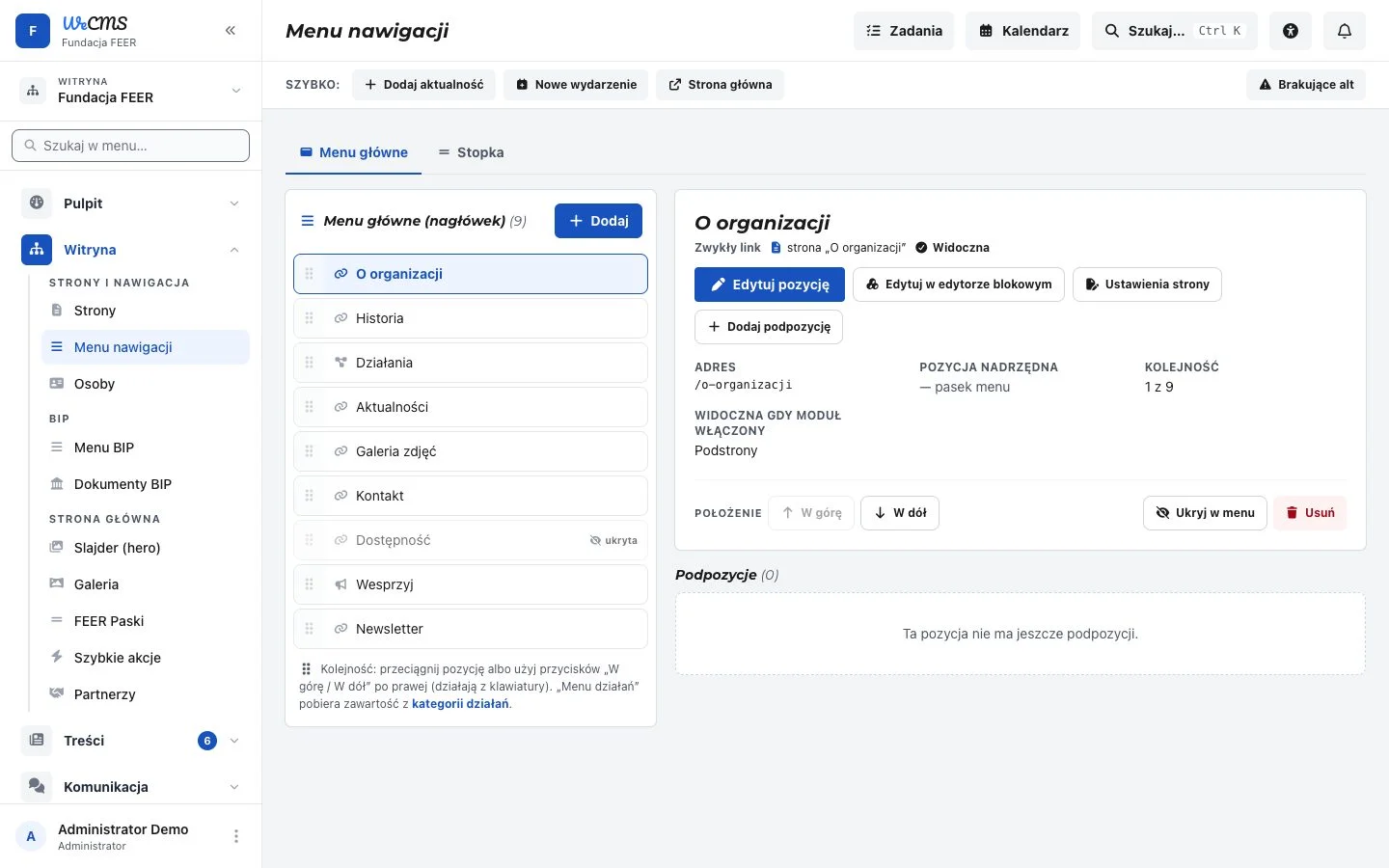Click the red Usuń button
Image resolution: width=1389 pixels, height=868 pixels.
[x=1310, y=513]
